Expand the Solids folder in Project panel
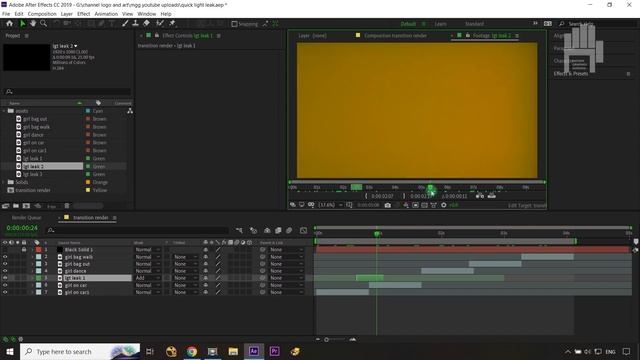This screenshot has height=360, width=640. click(4, 182)
